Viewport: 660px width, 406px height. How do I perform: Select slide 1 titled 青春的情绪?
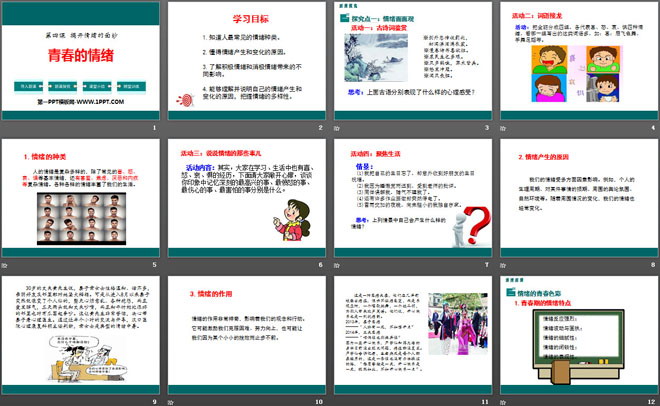[x=80, y=61]
